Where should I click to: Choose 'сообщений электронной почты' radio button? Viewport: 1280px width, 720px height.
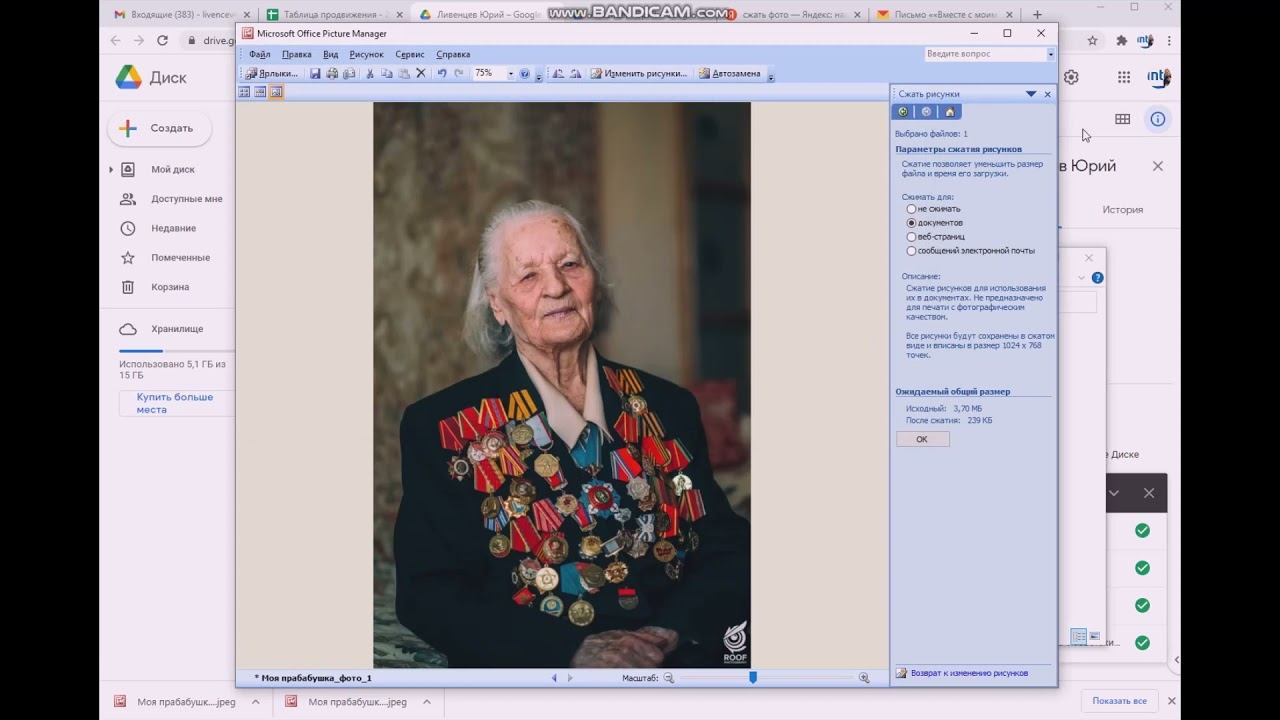point(911,251)
